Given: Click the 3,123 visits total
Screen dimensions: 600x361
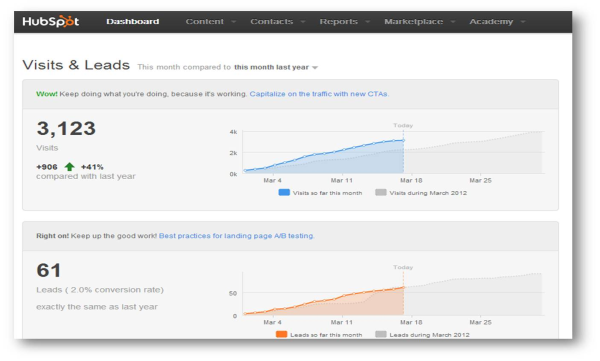Looking at the screenshot, I should click(66, 128).
